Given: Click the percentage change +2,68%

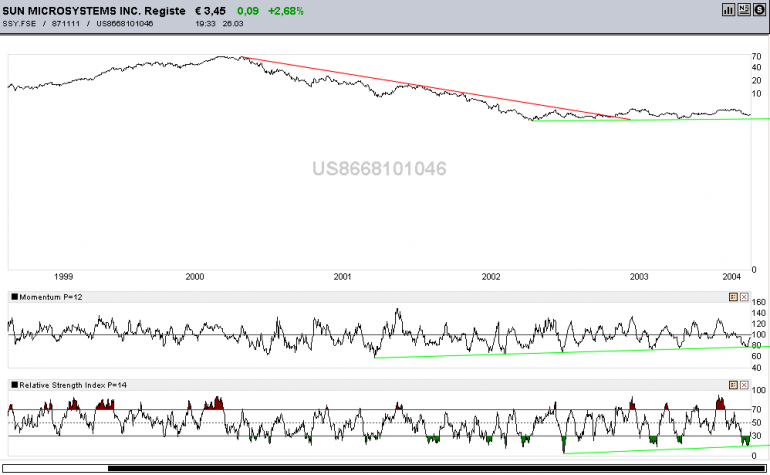Looking at the screenshot, I should coord(285,11).
